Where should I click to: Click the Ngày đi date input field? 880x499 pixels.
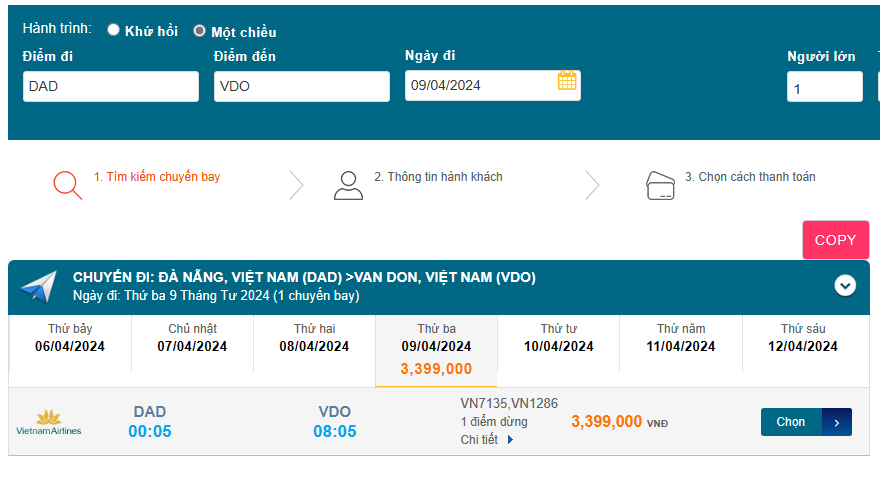click(x=478, y=86)
